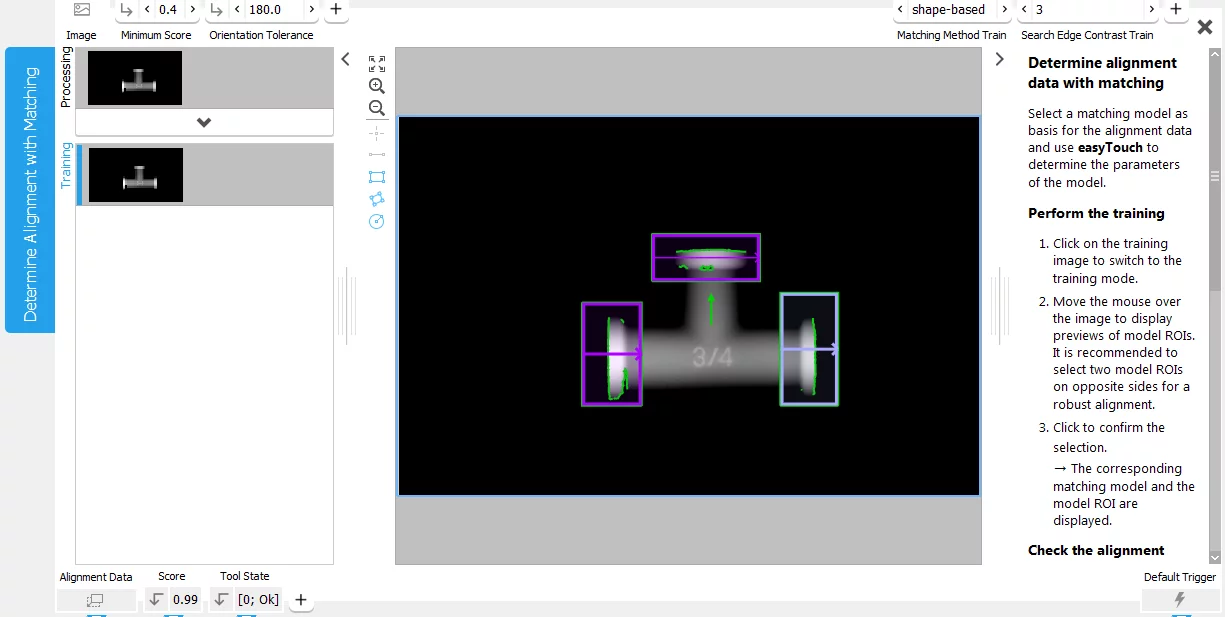Increase the Minimum Score value
The image size is (1225, 617).
(x=192, y=10)
